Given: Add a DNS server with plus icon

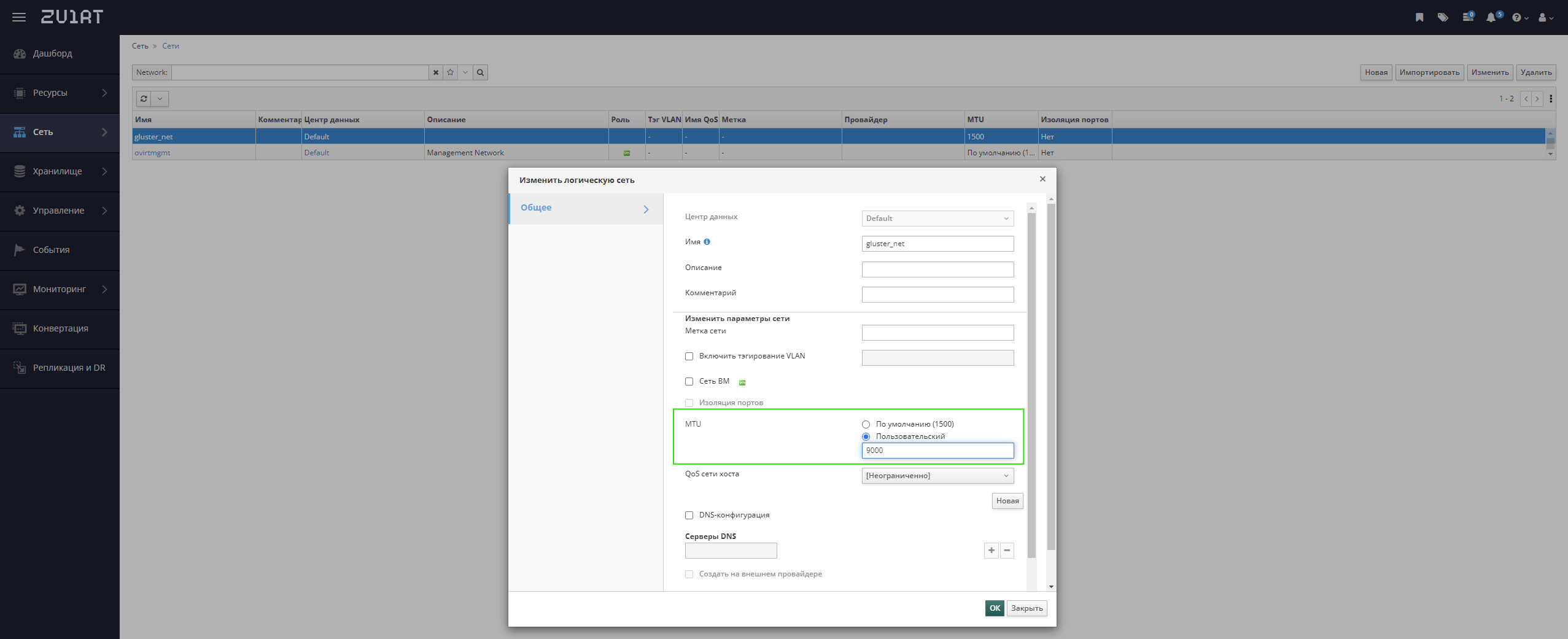Looking at the screenshot, I should [992, 551].
